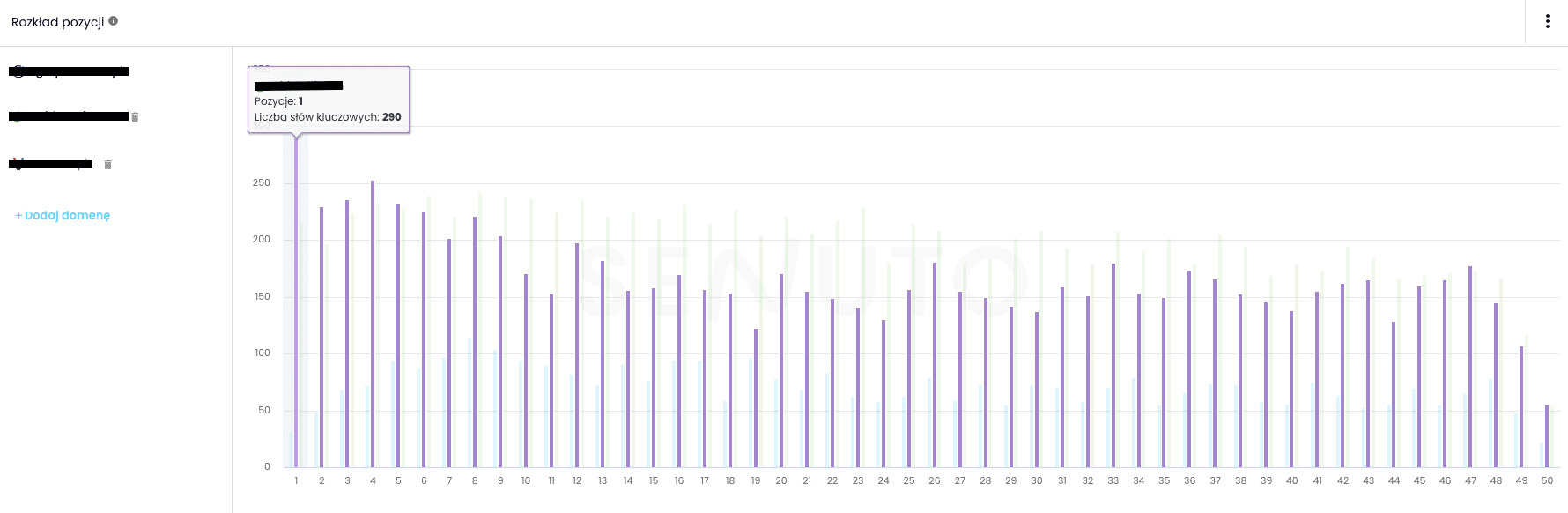This screenshot has width=1568, height=513.
Task: Toggle the first domain in the list
Action: pyautogui.click(x=69, y=71)
